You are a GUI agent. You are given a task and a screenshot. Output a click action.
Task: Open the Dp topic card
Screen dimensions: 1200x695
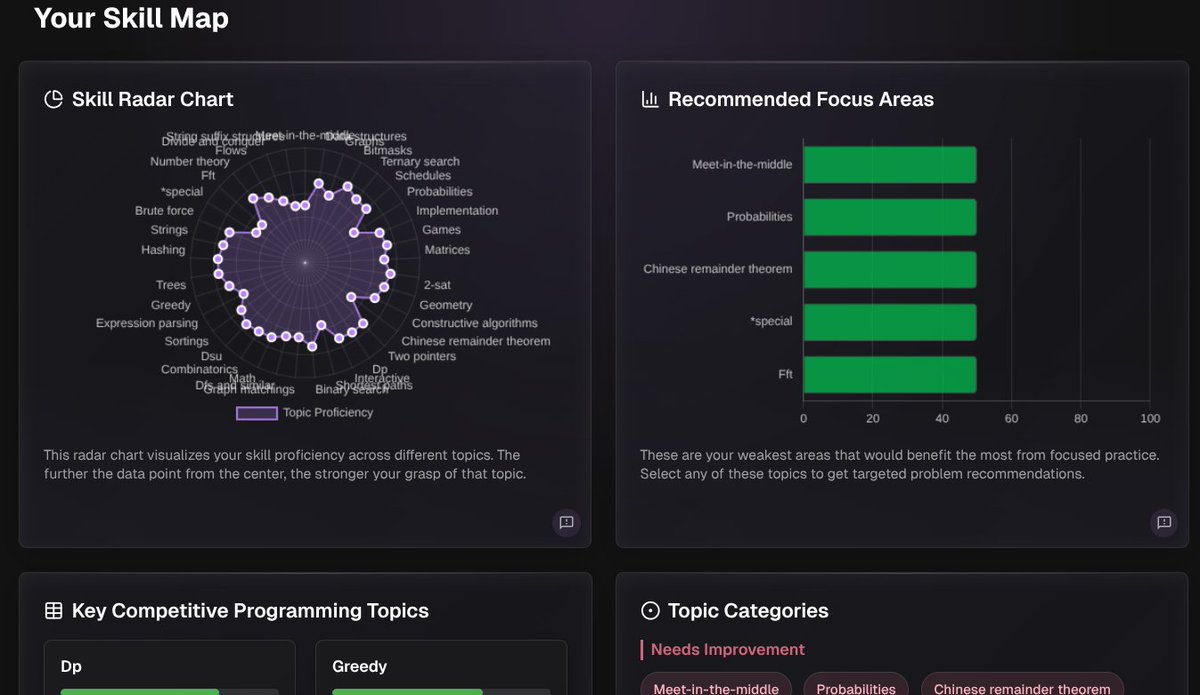coord(170,668)
